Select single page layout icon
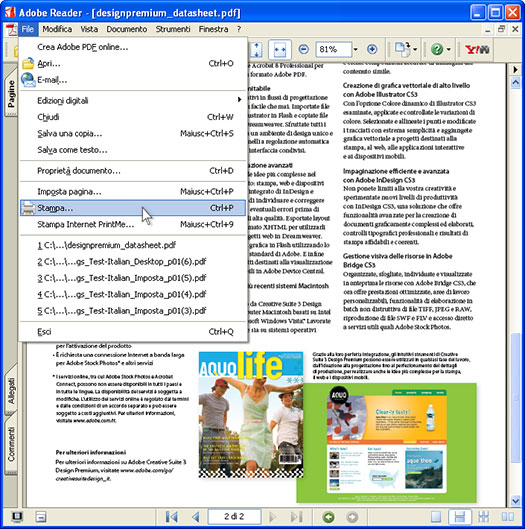The width and height of the screenshot is (525, 529). 436,517
